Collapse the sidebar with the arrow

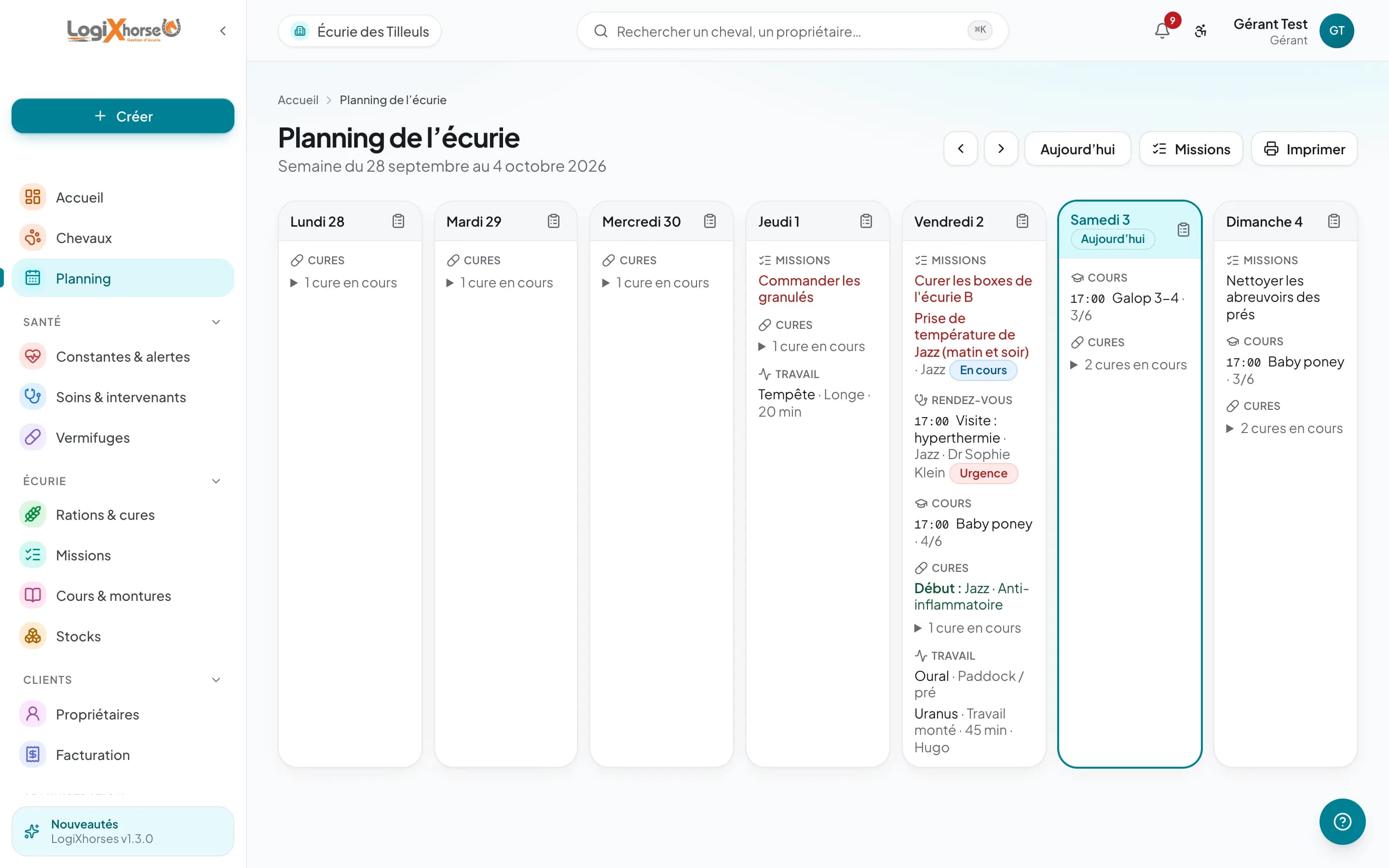[223, 30]
